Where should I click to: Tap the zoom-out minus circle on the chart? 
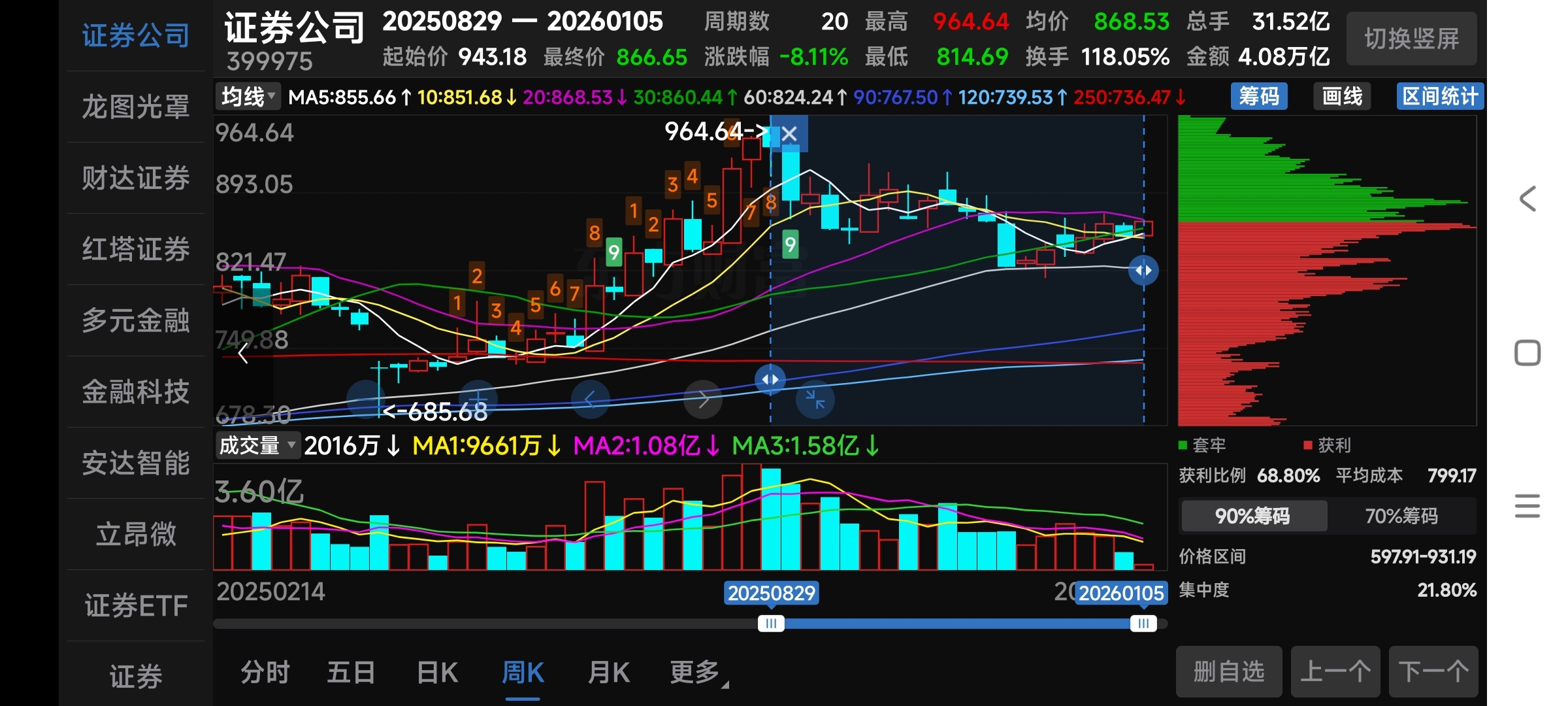tap(366, 399)
